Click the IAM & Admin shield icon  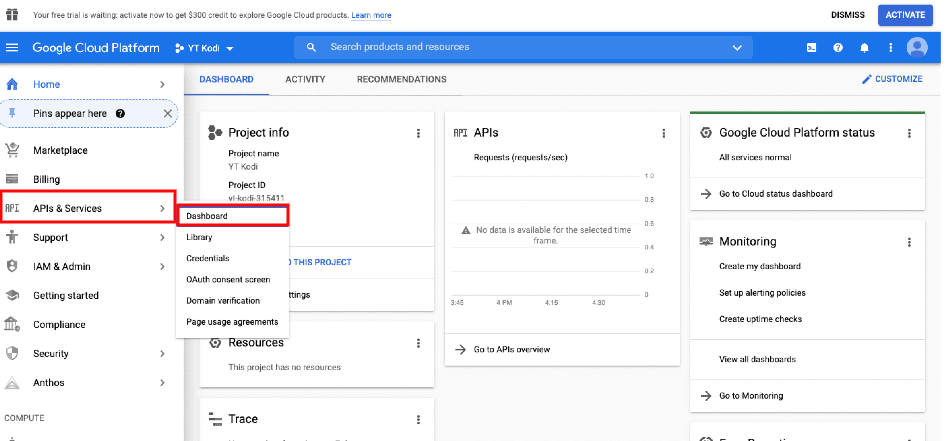[12, 266]
